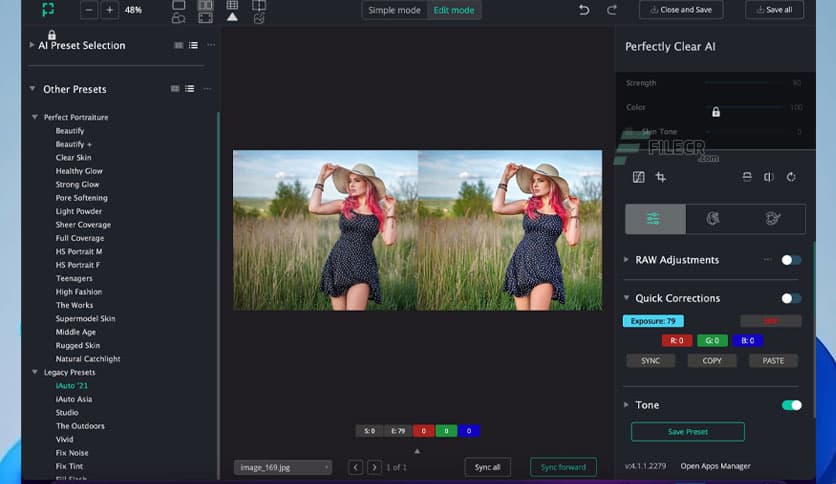The width and height of the screenshot is (836, 484).
Task: Disable the Tone toggle
Action: pos(790,405)
